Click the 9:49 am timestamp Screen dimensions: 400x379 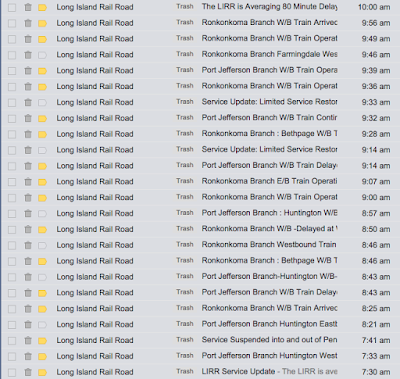tap(376, 39)
